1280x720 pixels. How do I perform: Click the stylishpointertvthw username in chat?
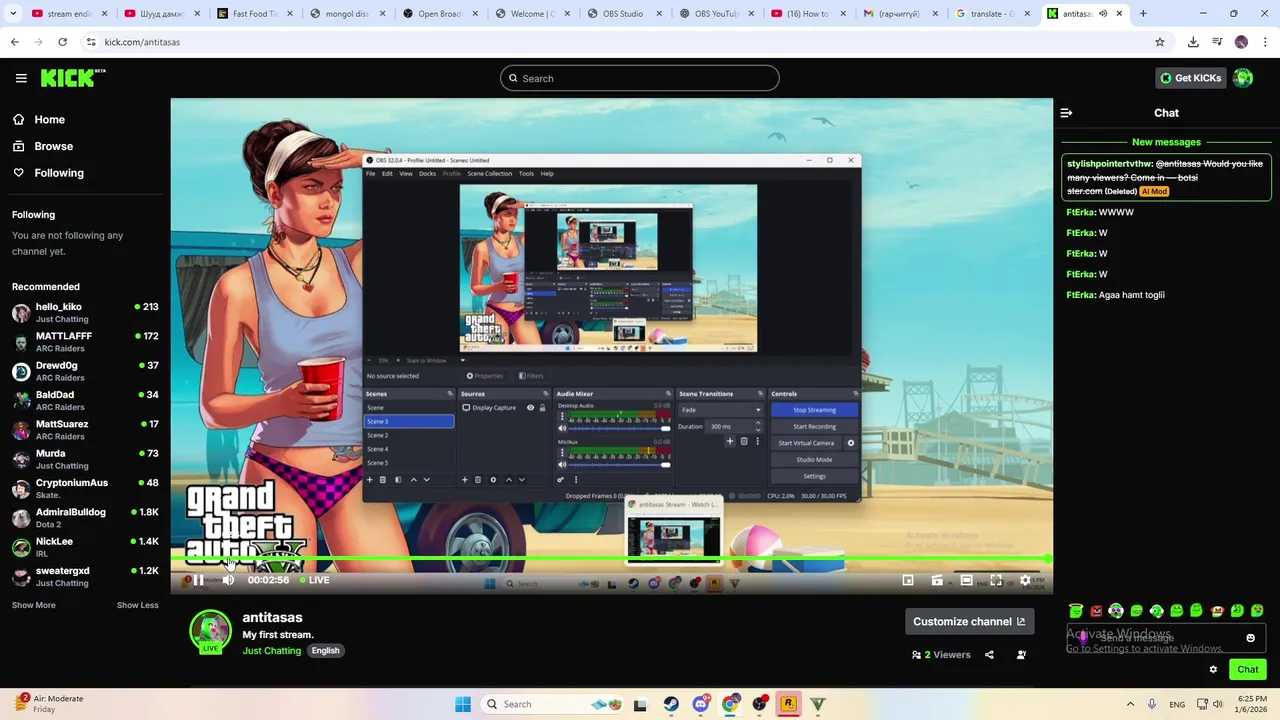tap(1110, 164)
